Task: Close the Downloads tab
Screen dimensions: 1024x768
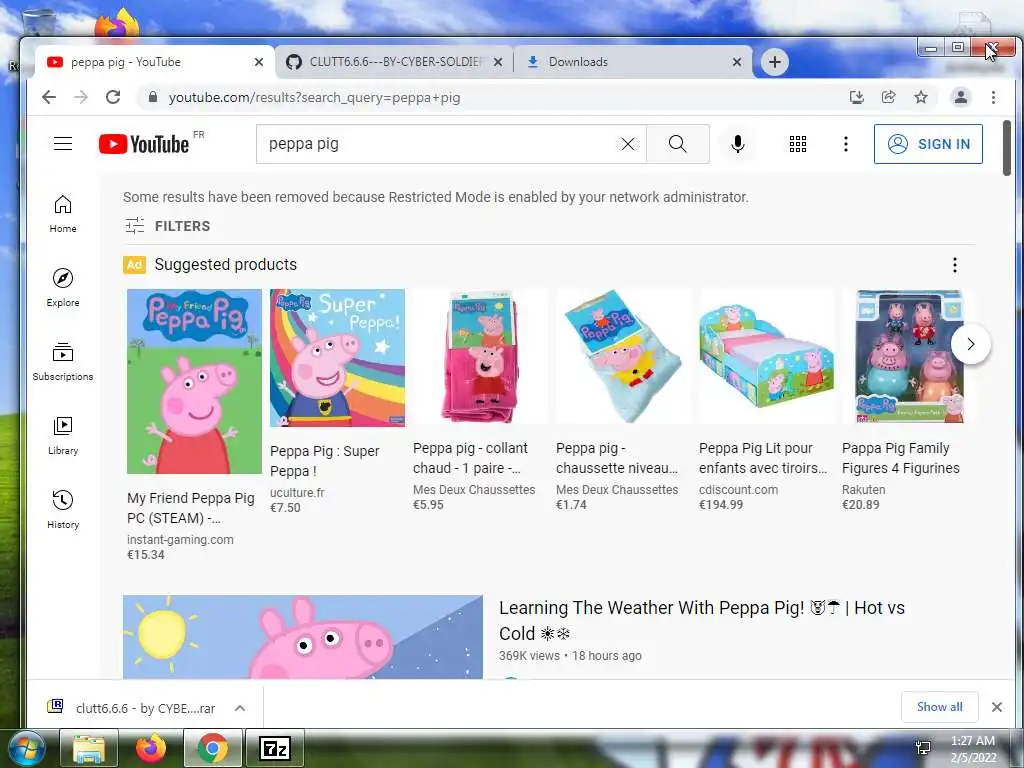Action: coord(737,62)
